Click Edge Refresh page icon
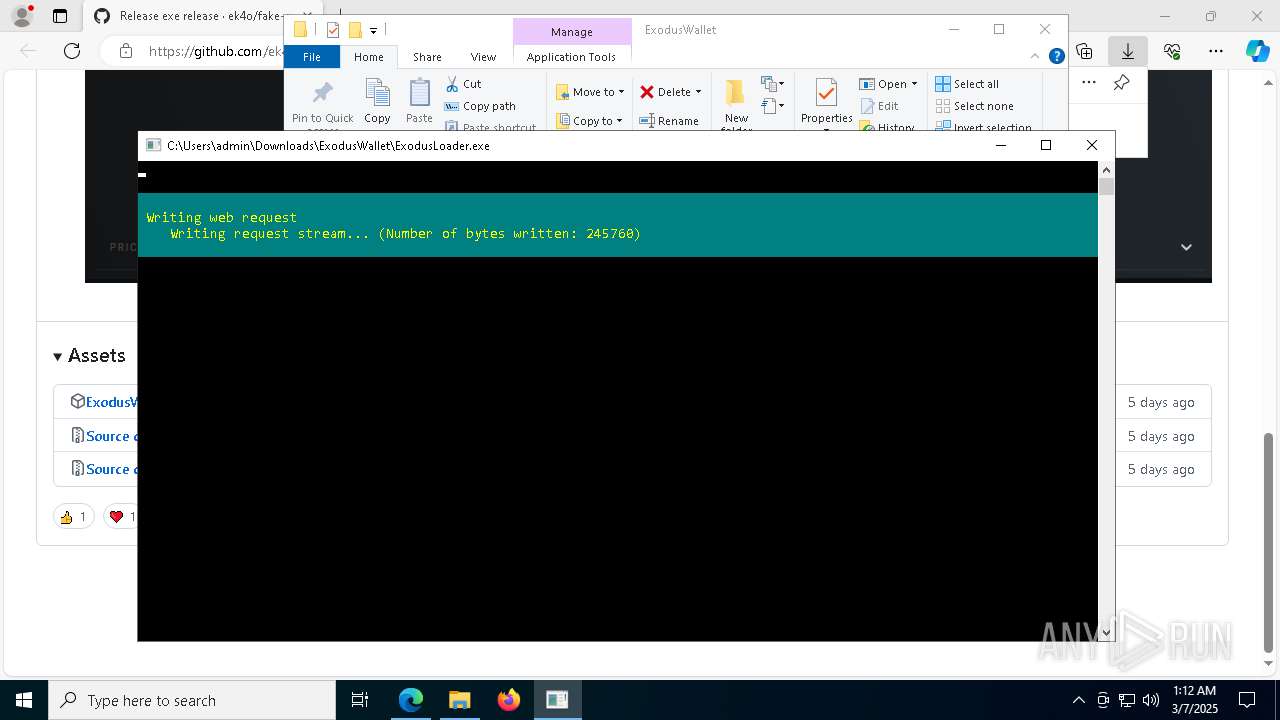1280x720 pixels. tap(72, 51)
